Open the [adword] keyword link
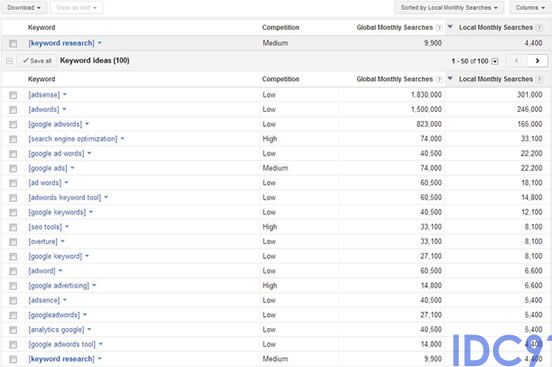The height and width of the screenshot is (367, 552). 42,270
